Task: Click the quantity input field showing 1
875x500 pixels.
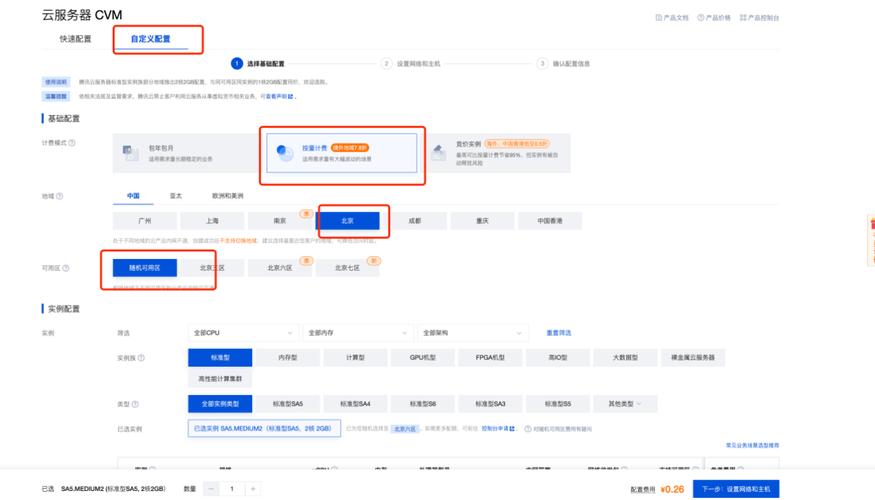Action: coord(232,489)
